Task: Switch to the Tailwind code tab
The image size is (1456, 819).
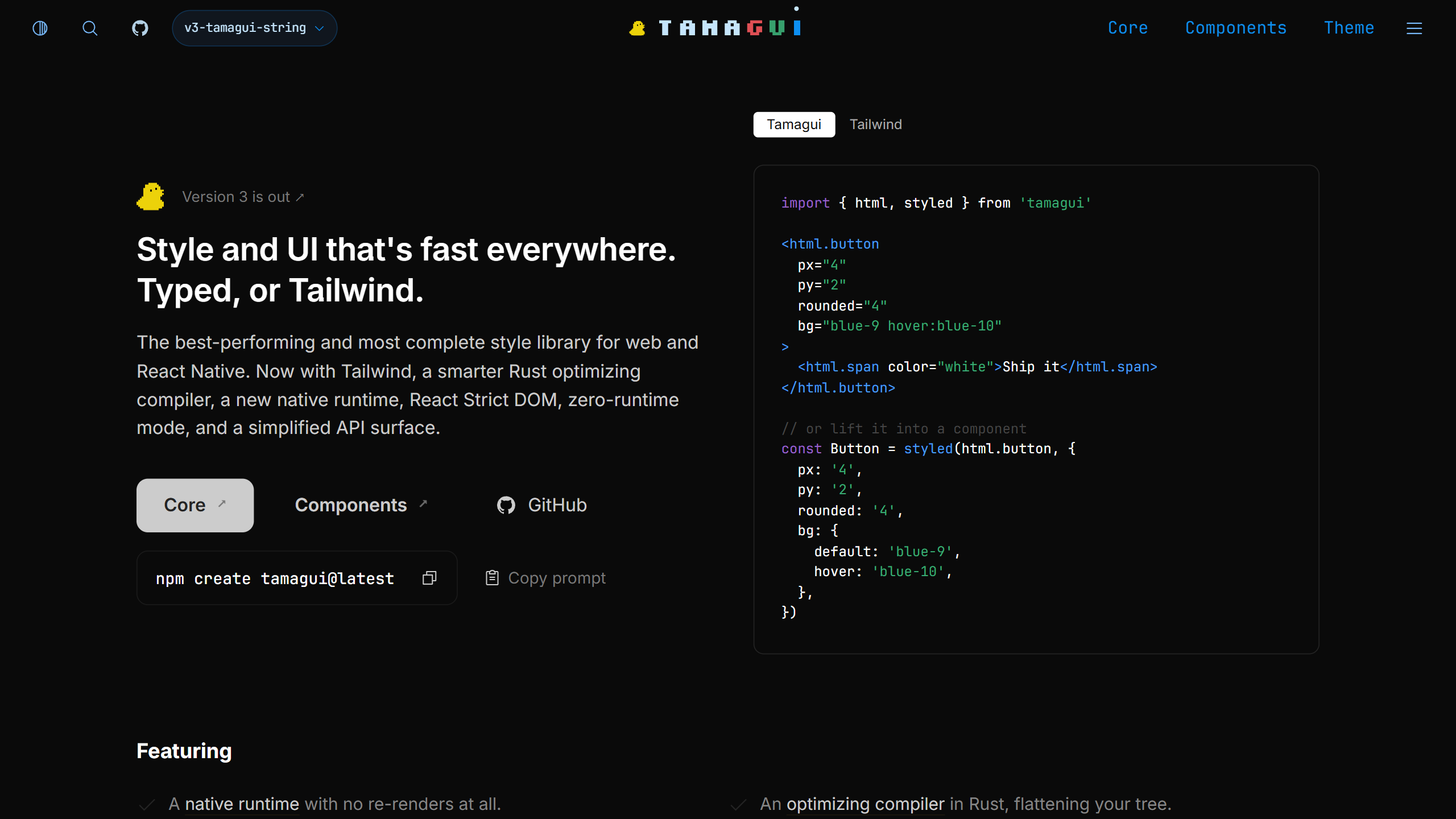Action: pos(875,125)
